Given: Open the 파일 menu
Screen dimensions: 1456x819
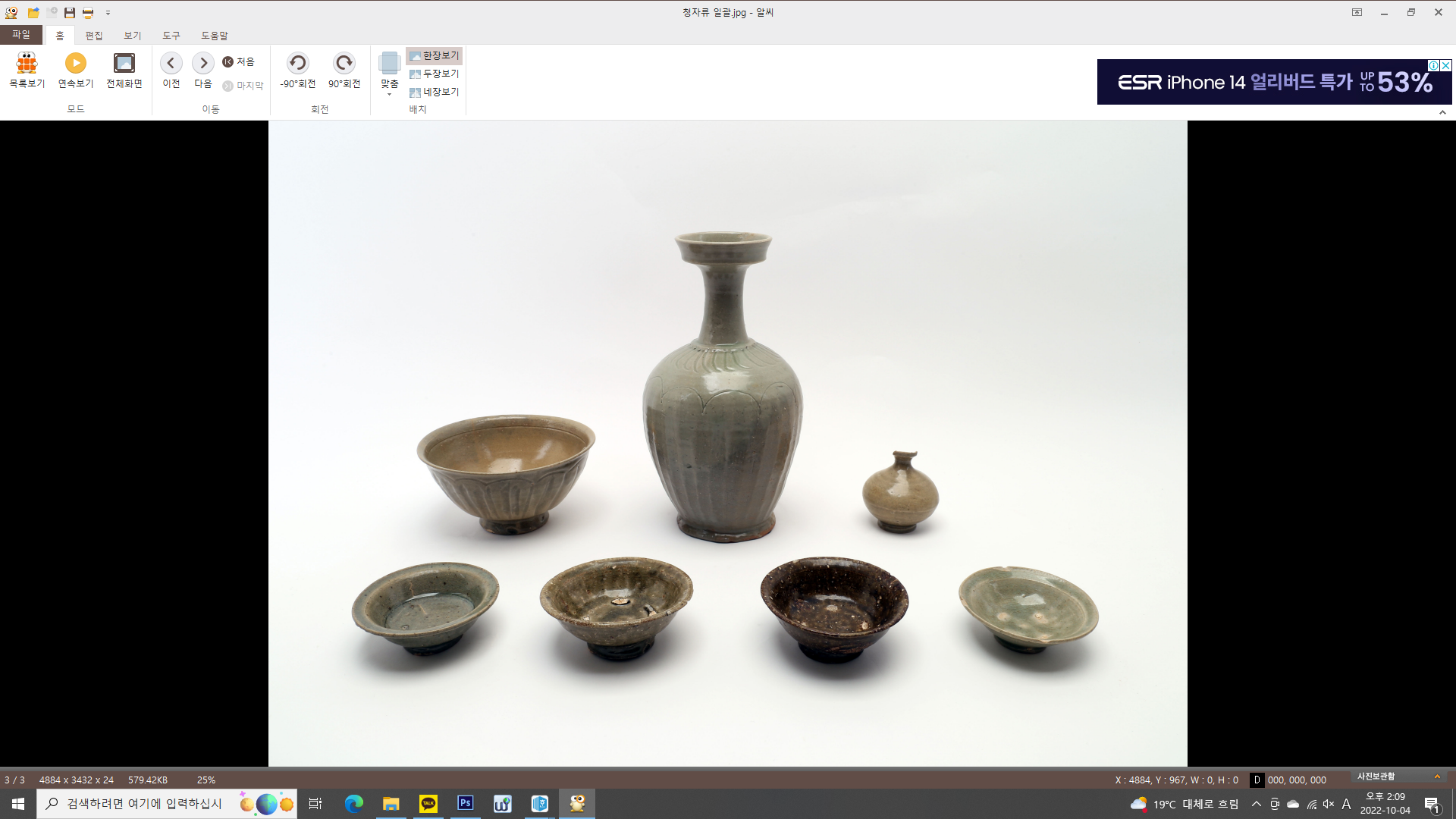Looking at the screenshot, I should (20, 35).
